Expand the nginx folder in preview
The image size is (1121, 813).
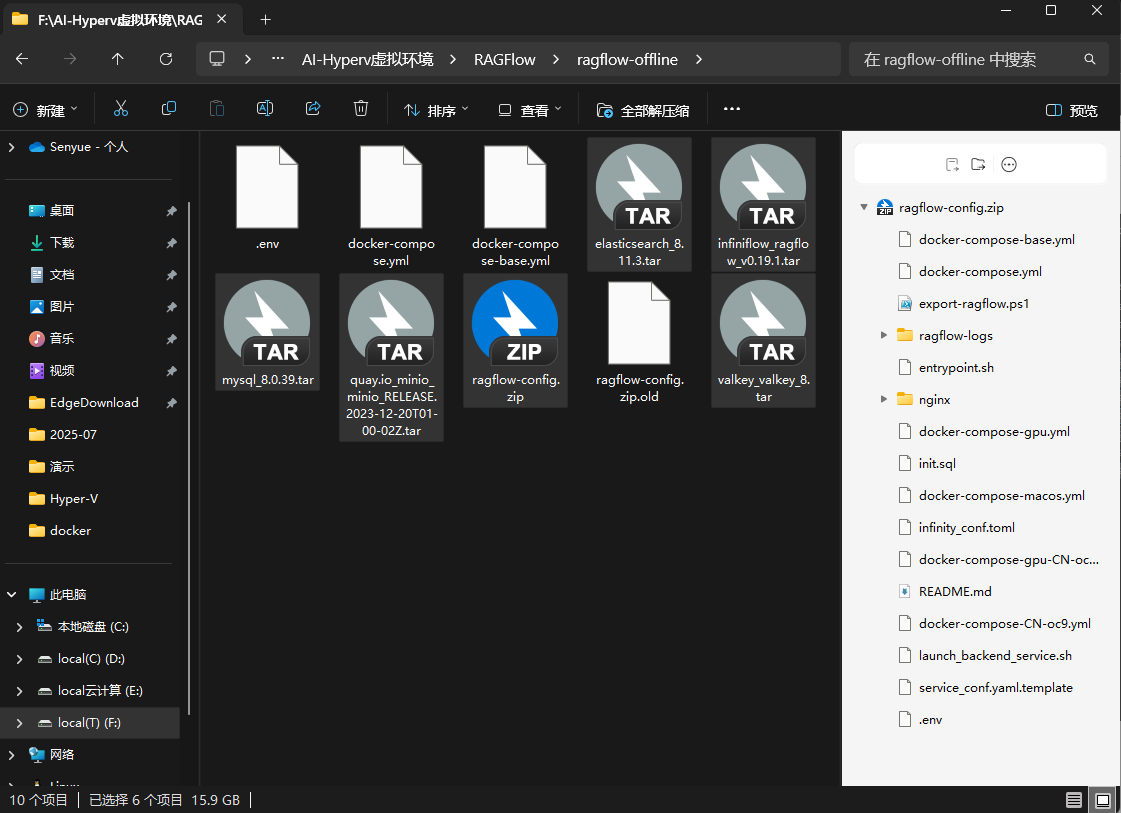tap(884, 399)
